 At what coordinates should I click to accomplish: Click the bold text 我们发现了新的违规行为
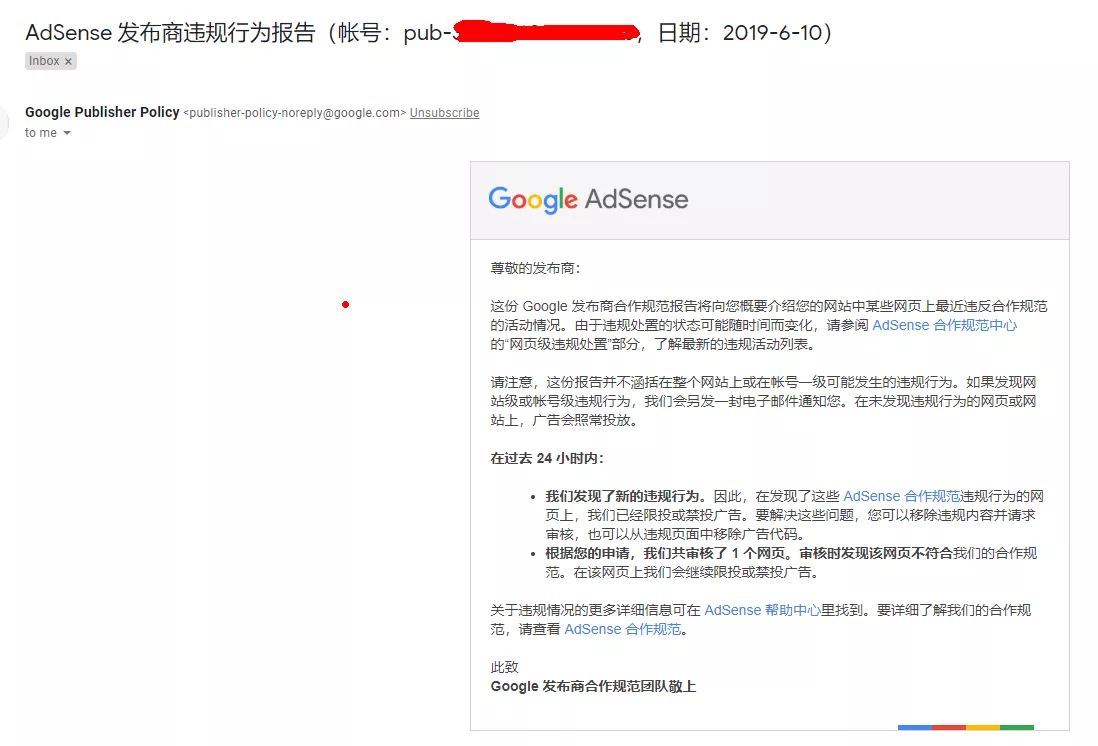point(623,496)
